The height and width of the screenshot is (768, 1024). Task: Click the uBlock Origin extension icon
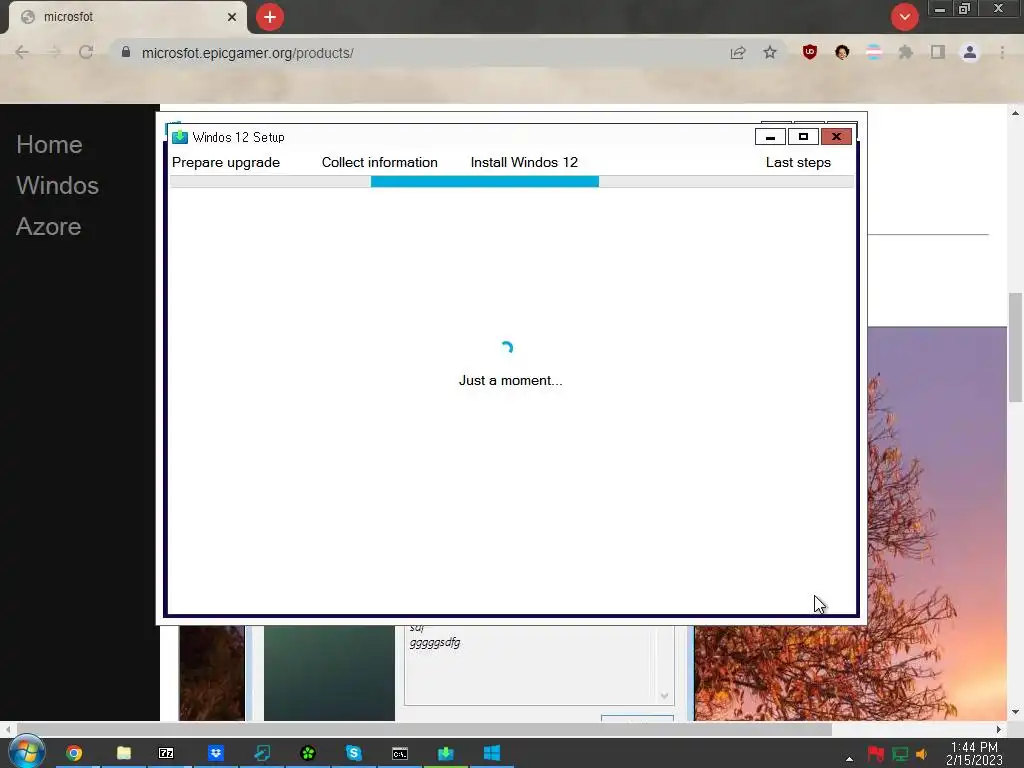[x=810, y=52]
